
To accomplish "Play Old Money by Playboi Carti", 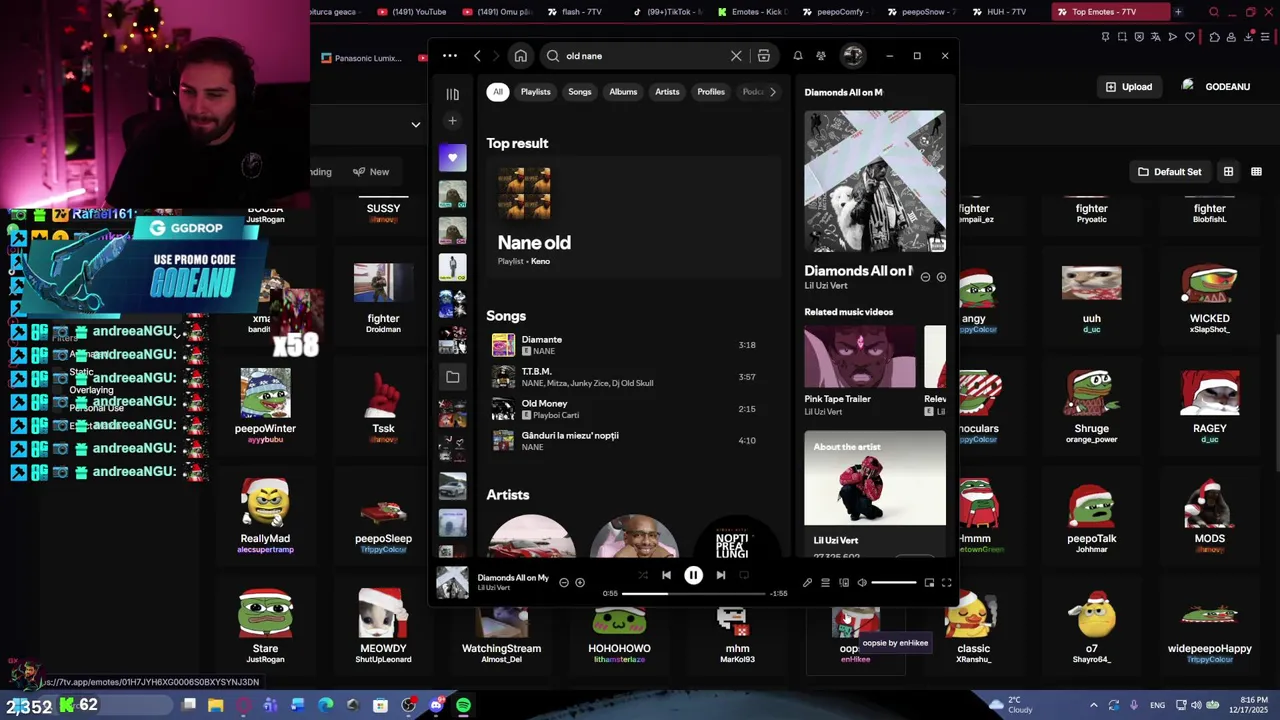I will [x=633, y=409].
